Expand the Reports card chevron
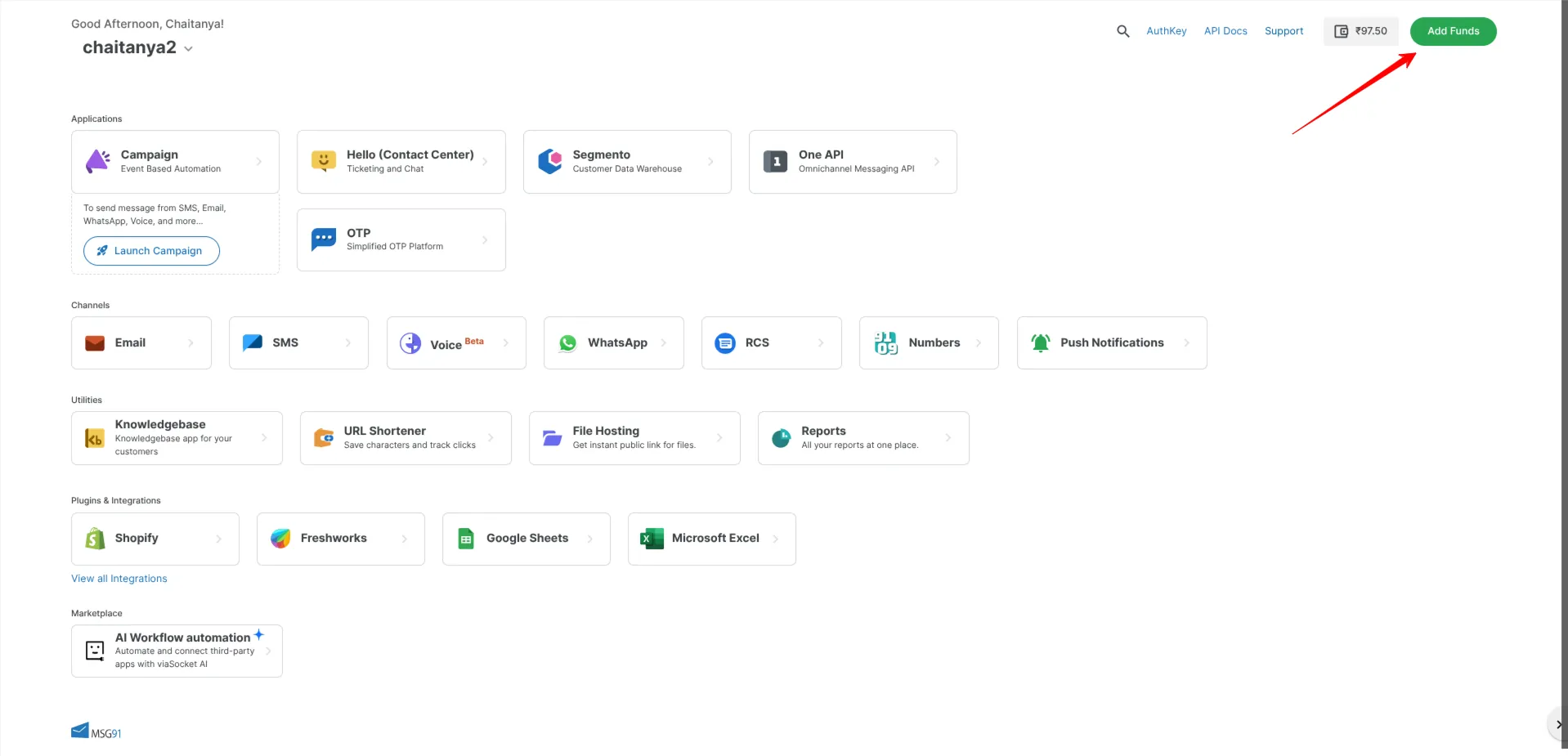This screenshot has height=756, width=1568. [x=948, y=438]
